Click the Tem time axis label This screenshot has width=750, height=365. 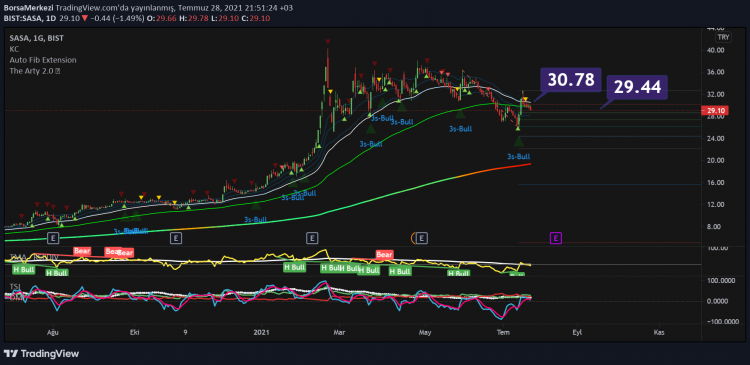tap(503, 332)
